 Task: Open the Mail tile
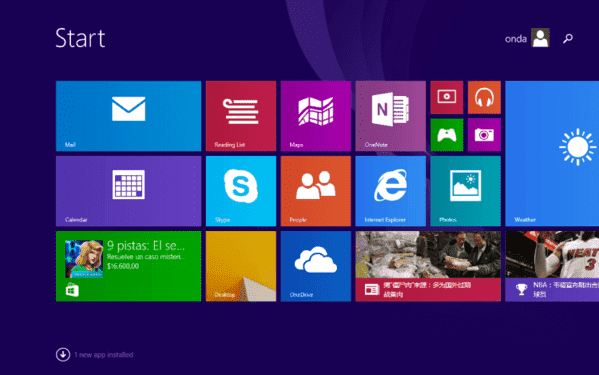click(128, 116)
